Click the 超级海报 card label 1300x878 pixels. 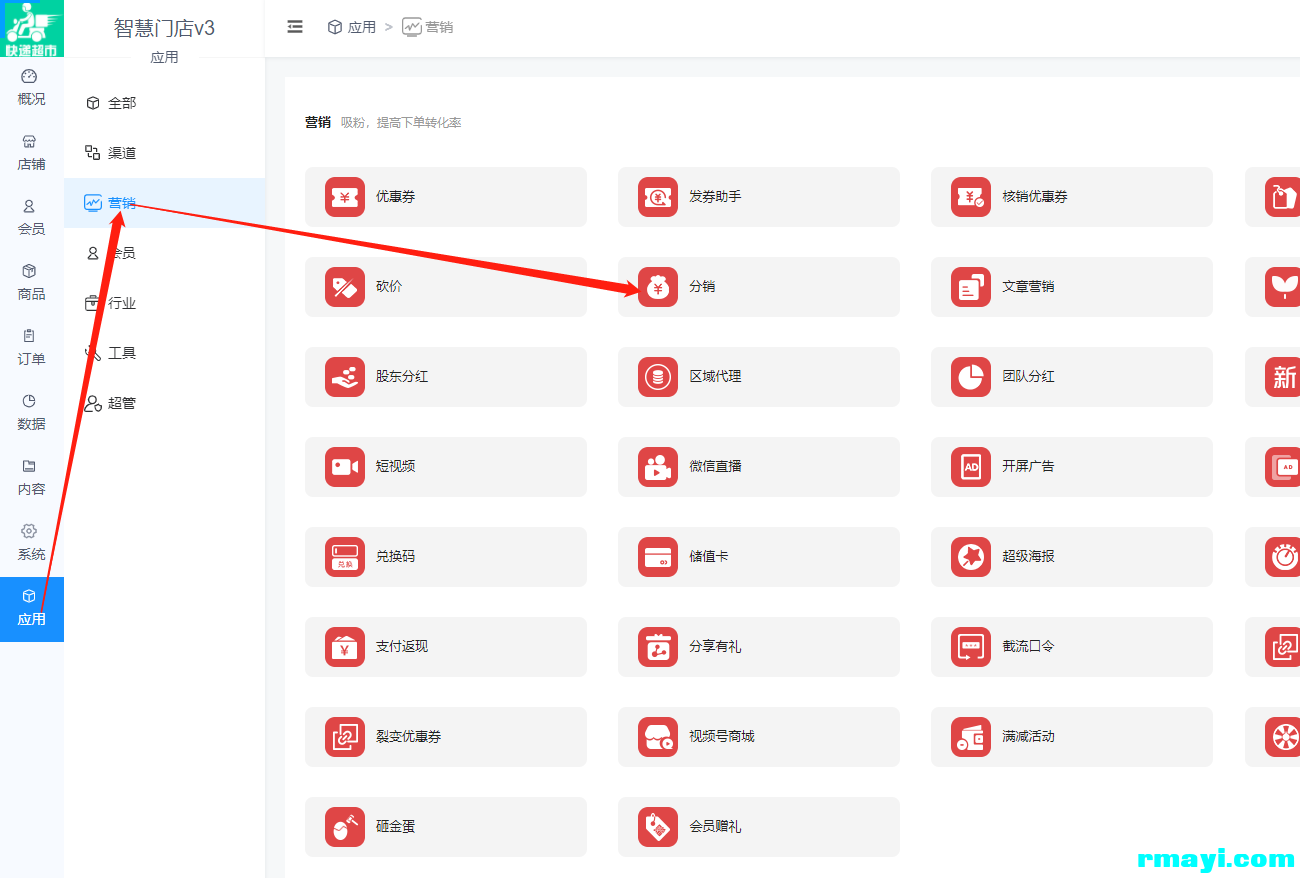(x=1028, y=557)
